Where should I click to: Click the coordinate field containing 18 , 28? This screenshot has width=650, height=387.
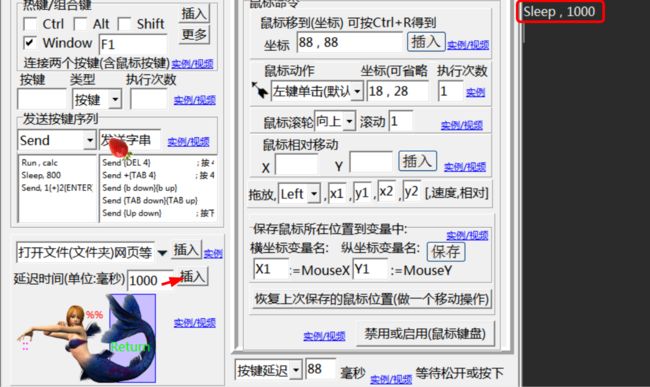coord(398,91)
